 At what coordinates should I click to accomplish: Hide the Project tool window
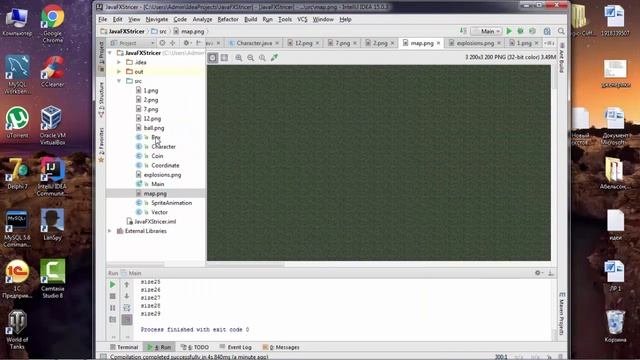point(199,43)
